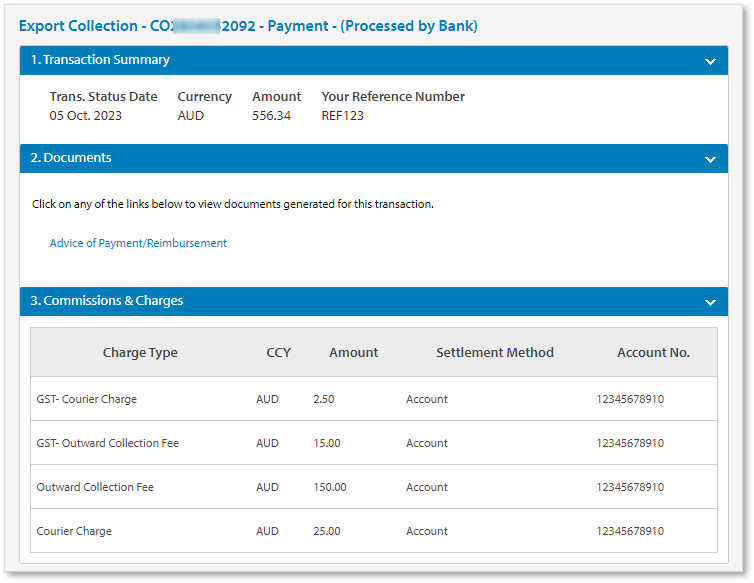Screen dimensions: 754x583
Task: Click the Your Reference Number label
Action: (x=393, y=97)
